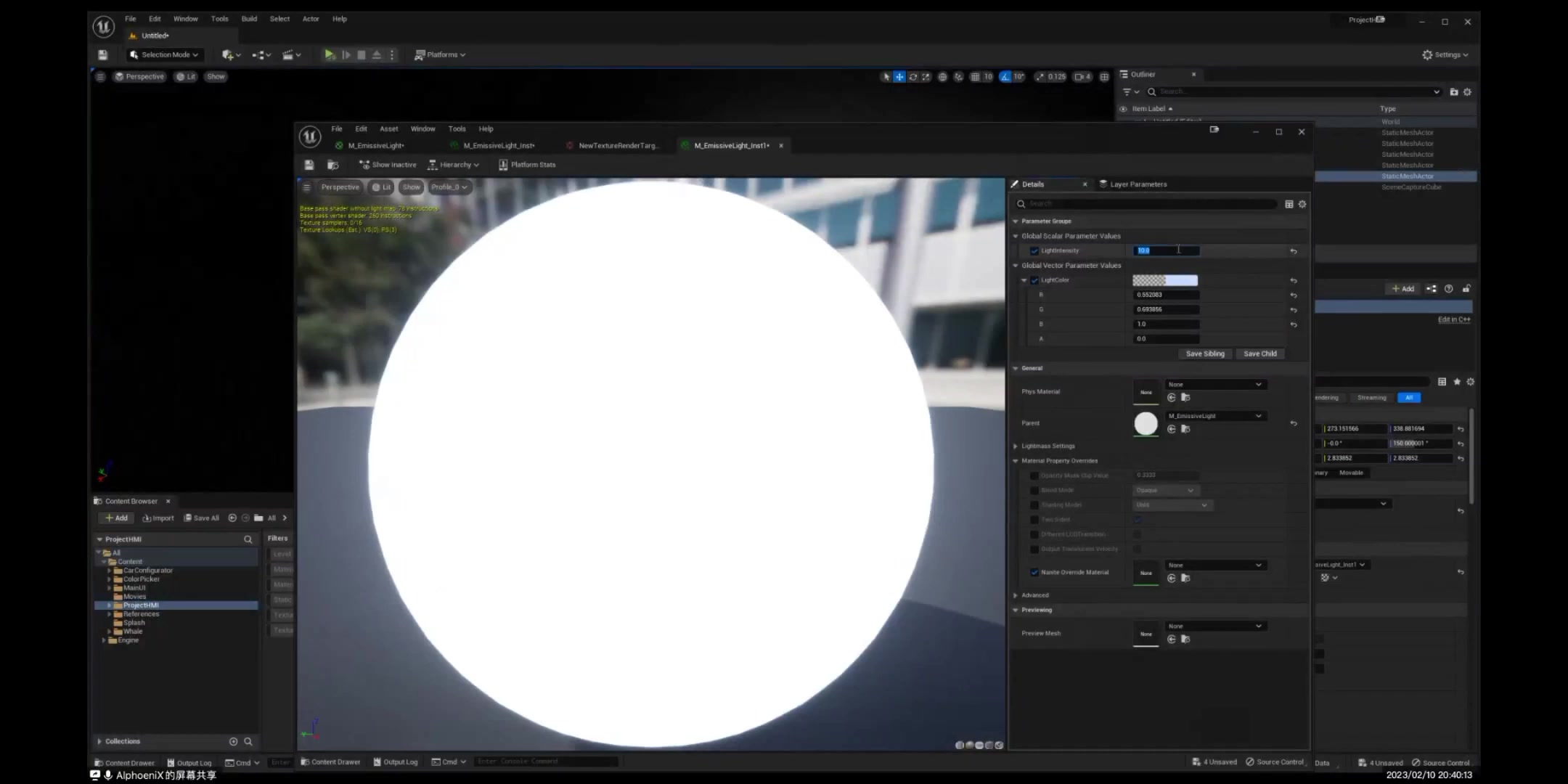
Task: Click the Play button in the level editor toolbar
Action: [330, 54]
